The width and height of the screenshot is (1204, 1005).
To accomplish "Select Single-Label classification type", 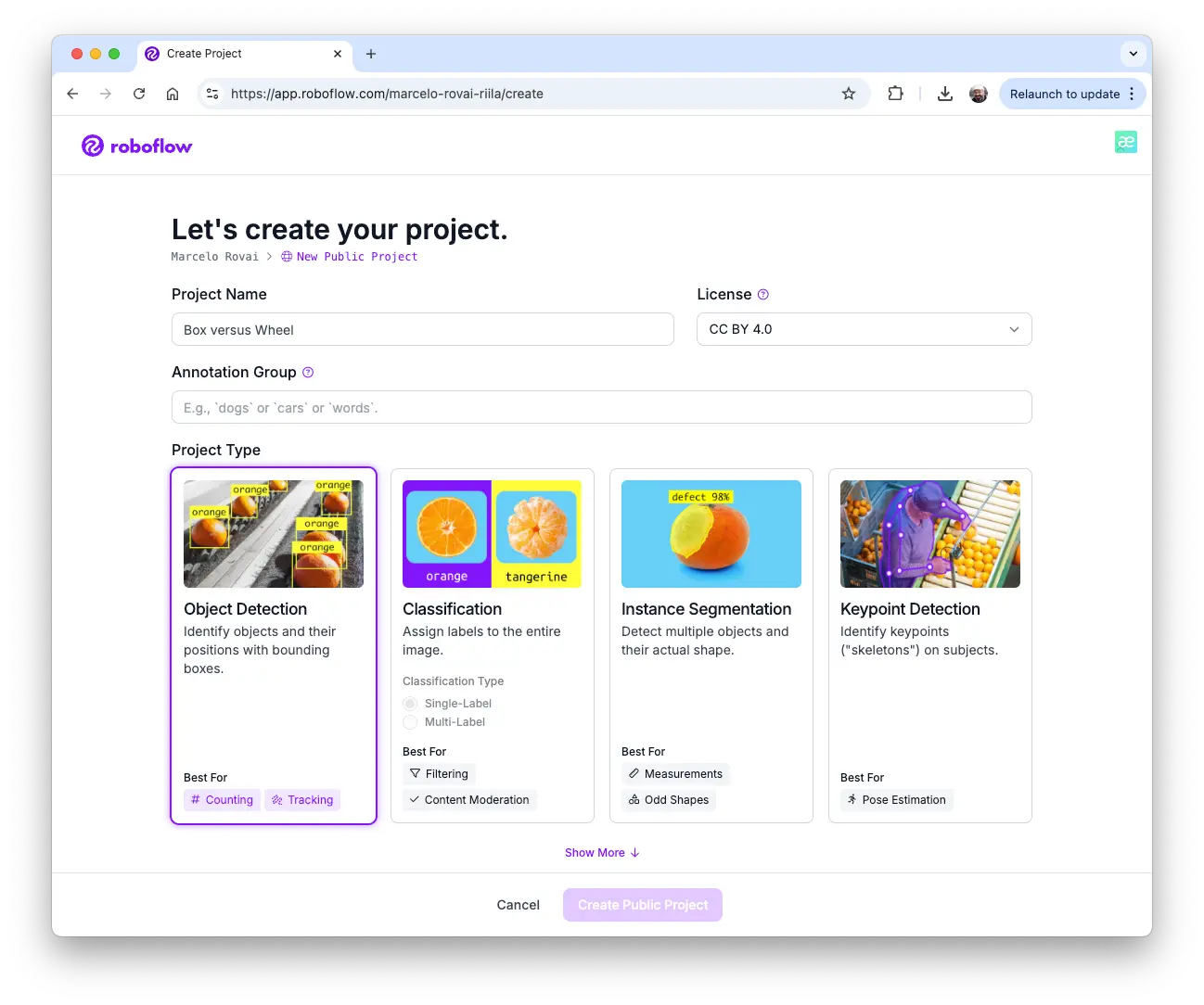I will pyautogui.click(x=410, y=704).
